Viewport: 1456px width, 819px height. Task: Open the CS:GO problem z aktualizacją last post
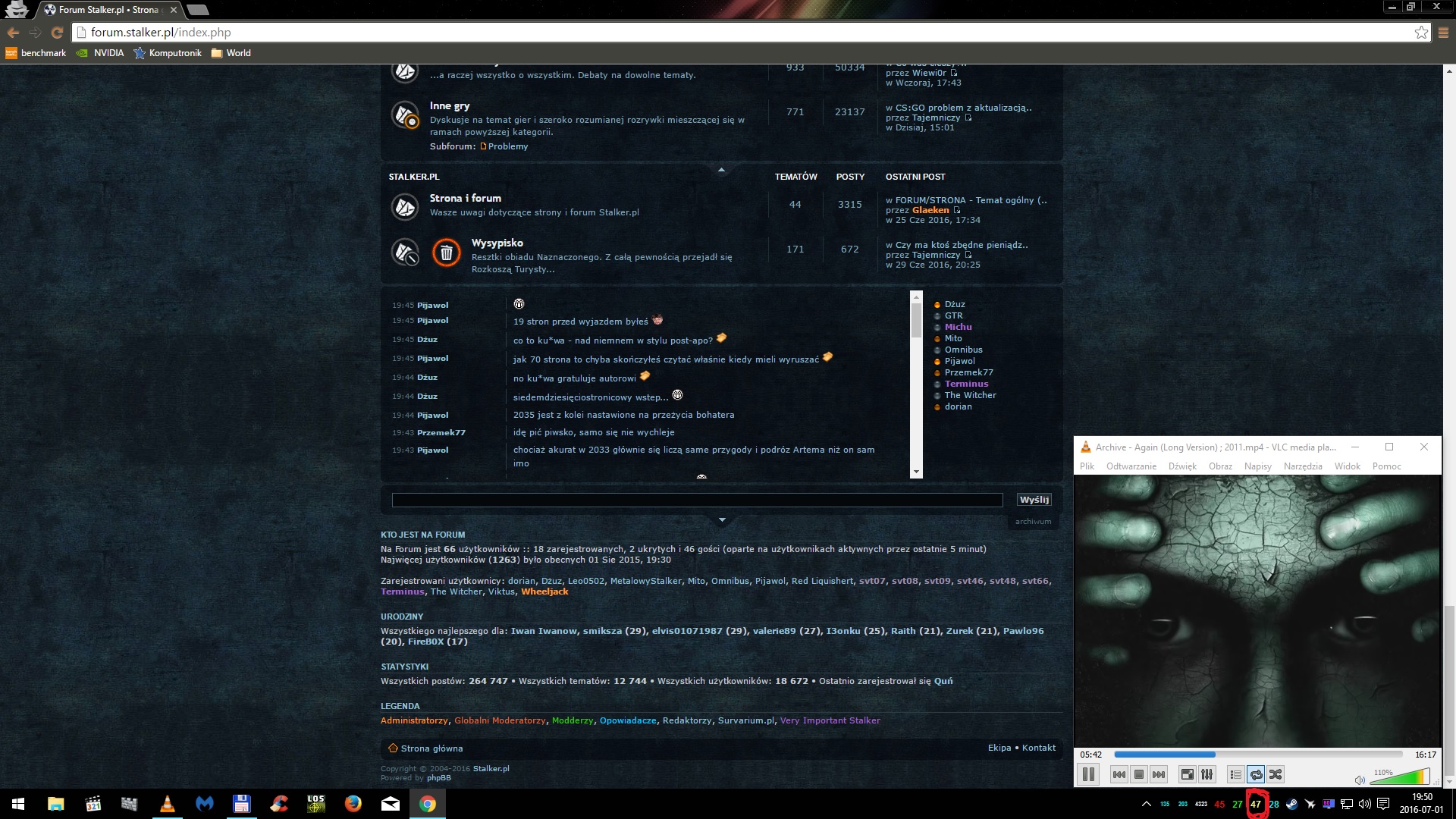pyautogui.click(x=964, y=108)
